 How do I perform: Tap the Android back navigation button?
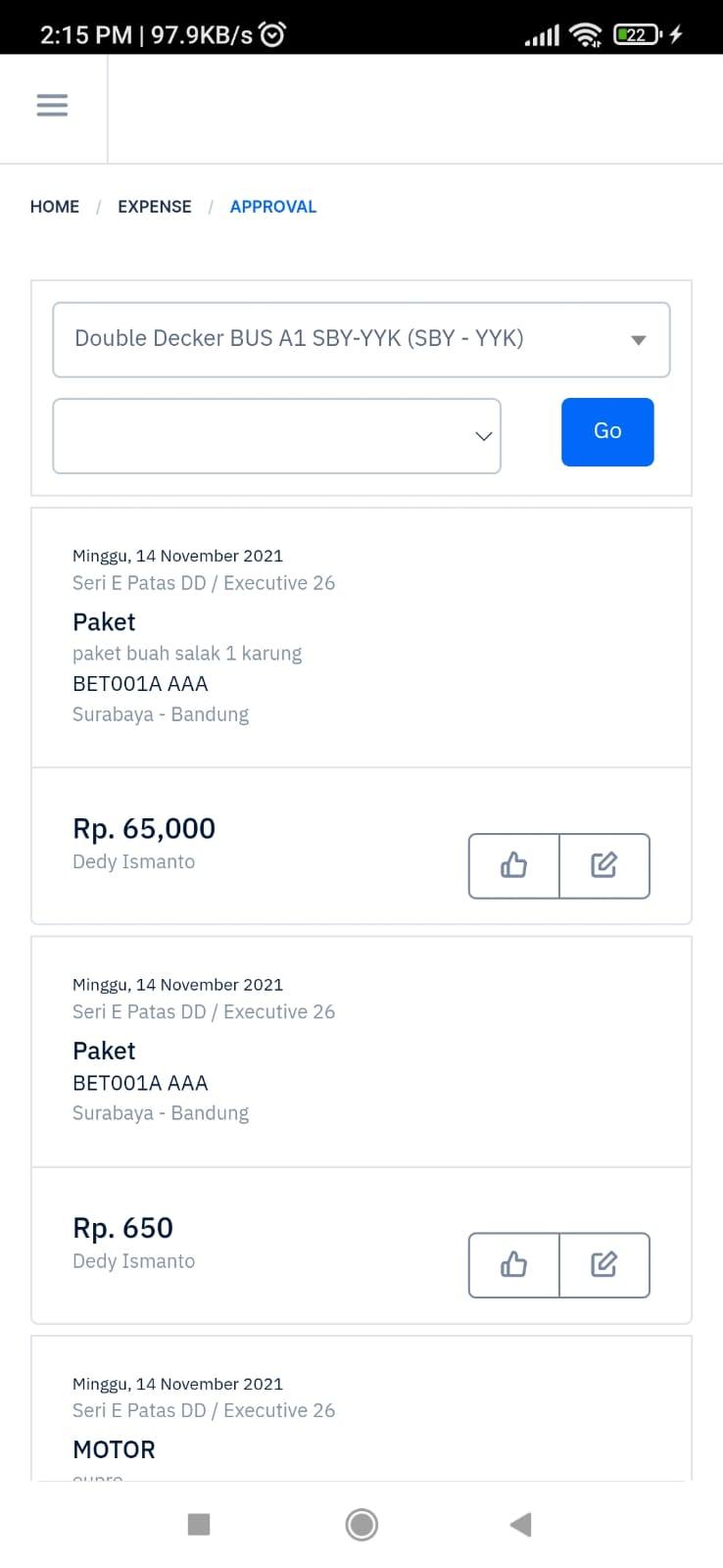(x=521, y=1524)
